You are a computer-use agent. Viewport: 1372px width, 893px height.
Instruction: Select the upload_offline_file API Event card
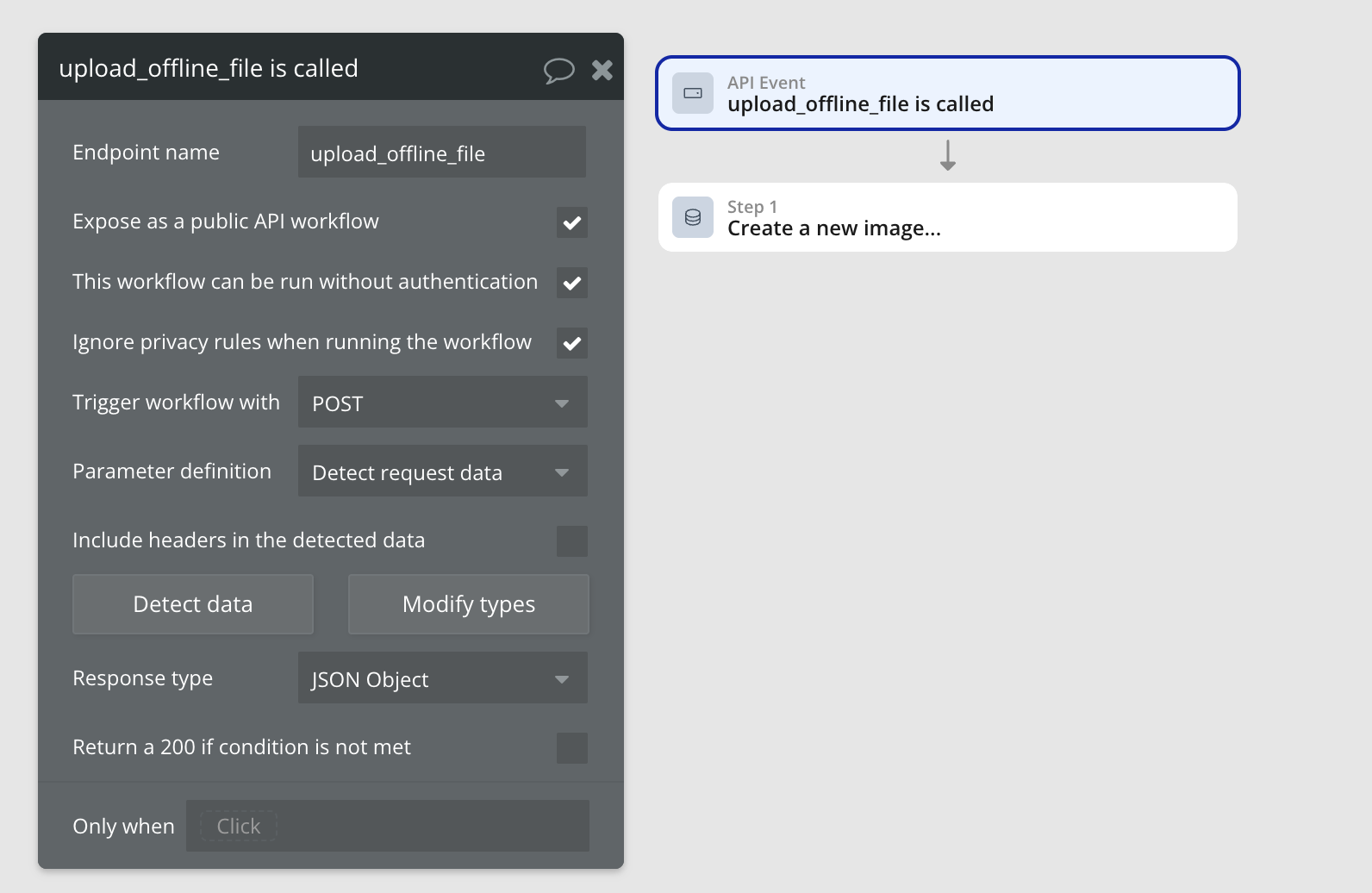pos(948,93)
